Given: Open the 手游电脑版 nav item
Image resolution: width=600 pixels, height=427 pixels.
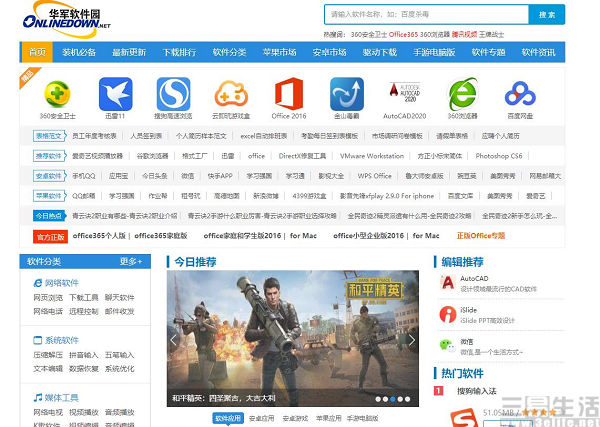Looking at the screenshot, I should pyautogui.click(x=434, y=52).
